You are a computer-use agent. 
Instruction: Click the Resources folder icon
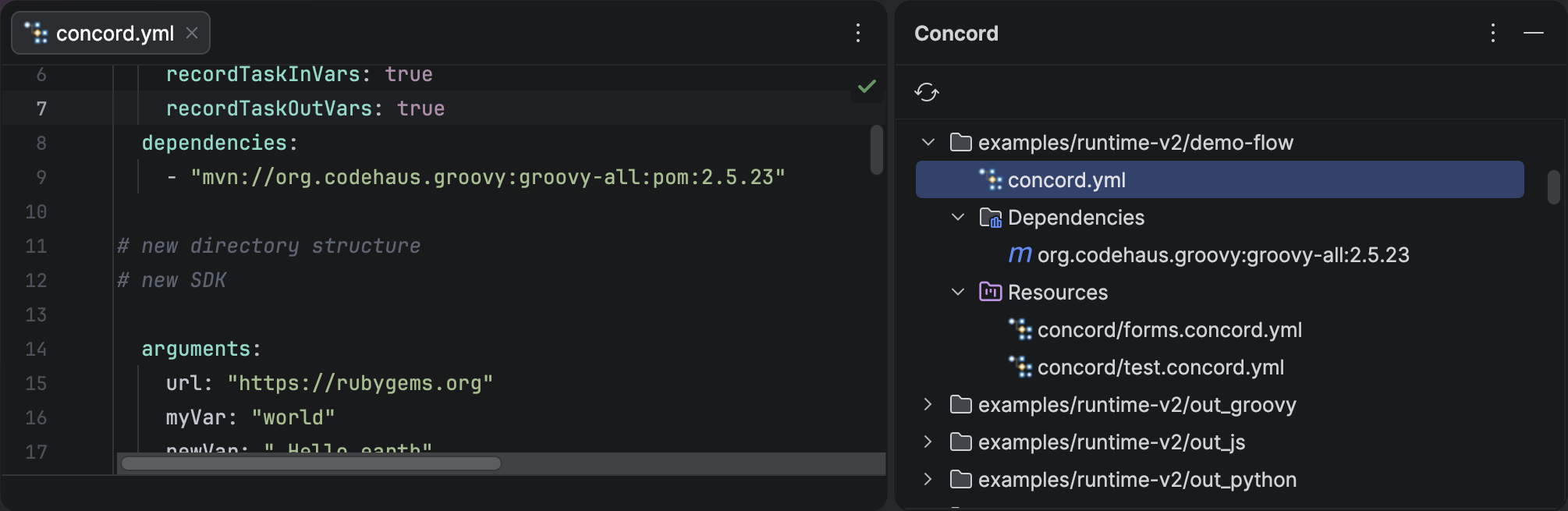[x=990, y=293]
